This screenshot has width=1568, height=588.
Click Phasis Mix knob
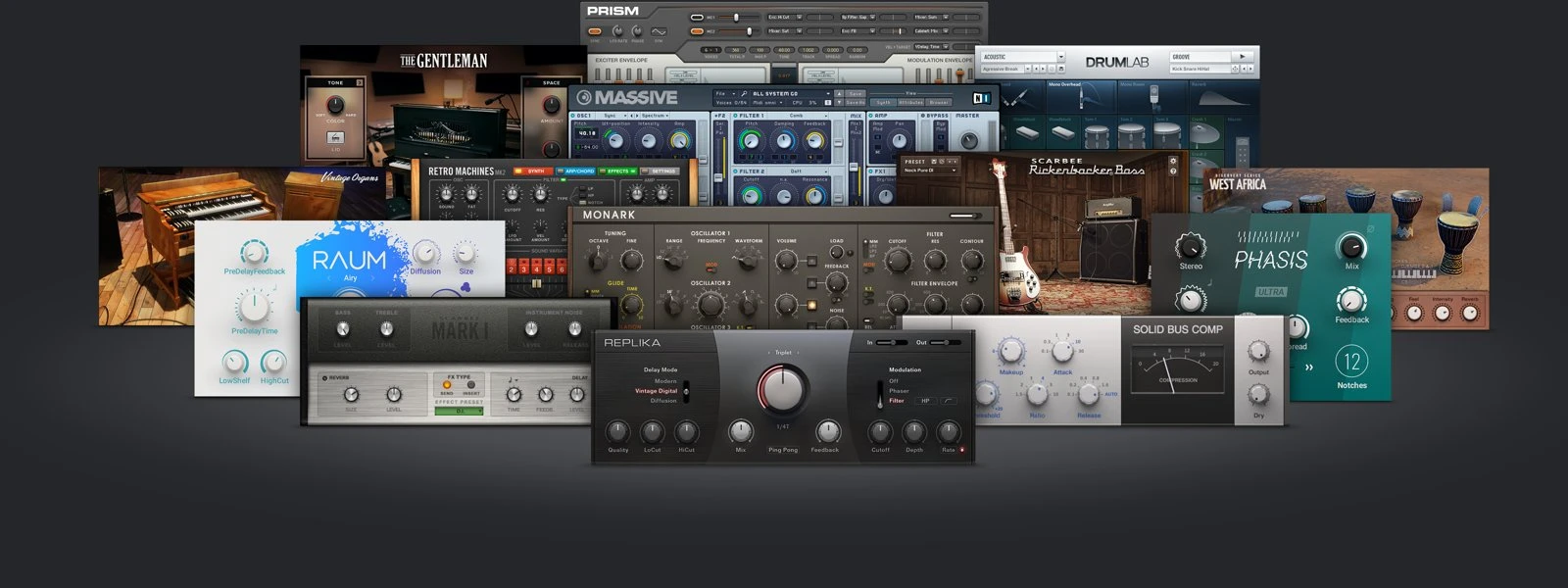[x=1351, y=246]
